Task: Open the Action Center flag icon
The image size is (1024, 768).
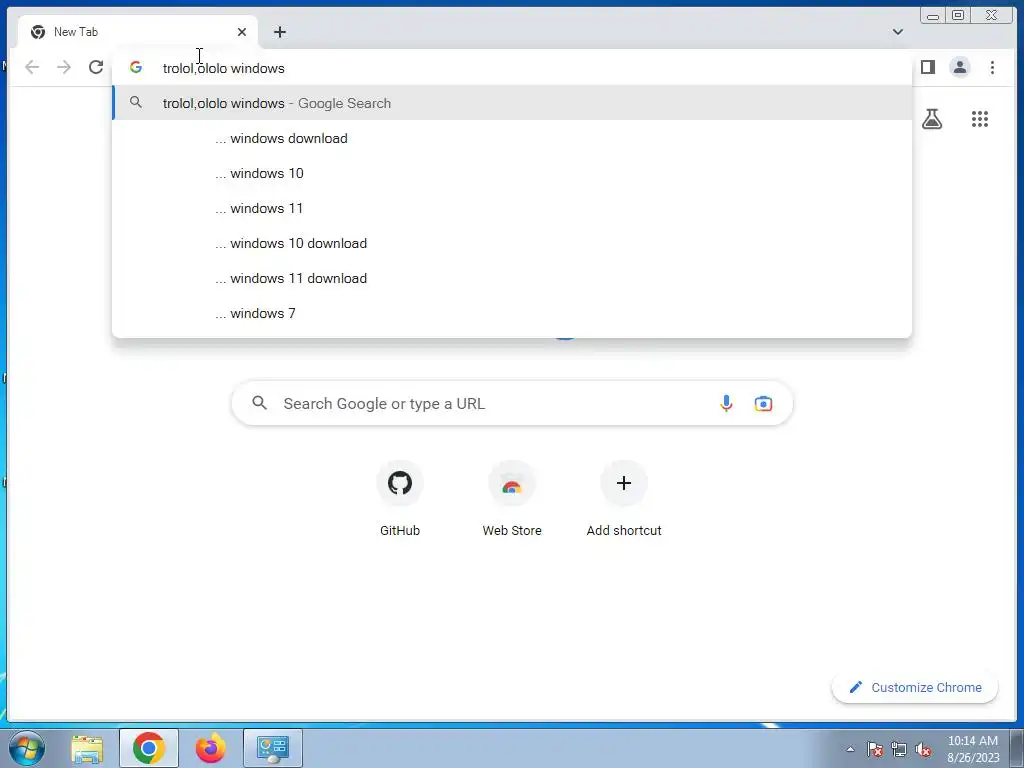Action: 875,749
